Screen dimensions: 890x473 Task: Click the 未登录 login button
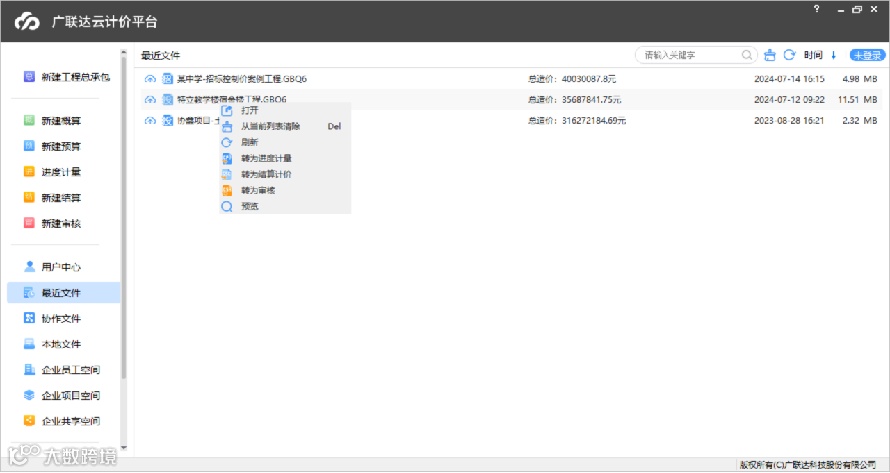(x=867, y=55)
